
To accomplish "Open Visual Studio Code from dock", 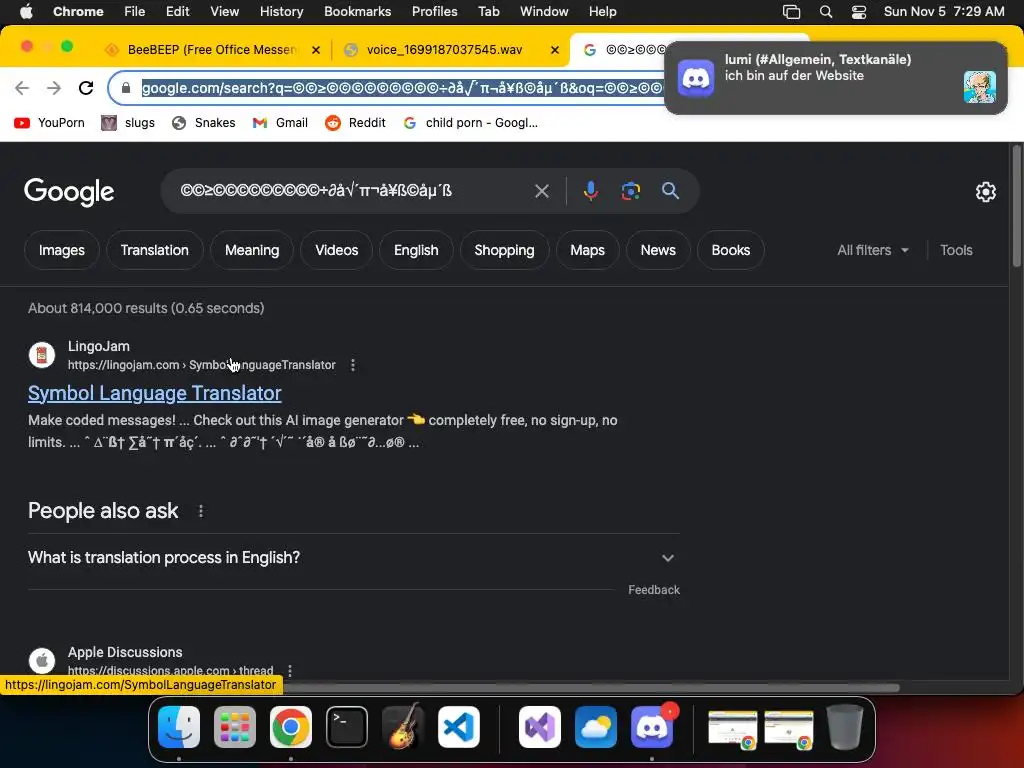I will 459,727.
